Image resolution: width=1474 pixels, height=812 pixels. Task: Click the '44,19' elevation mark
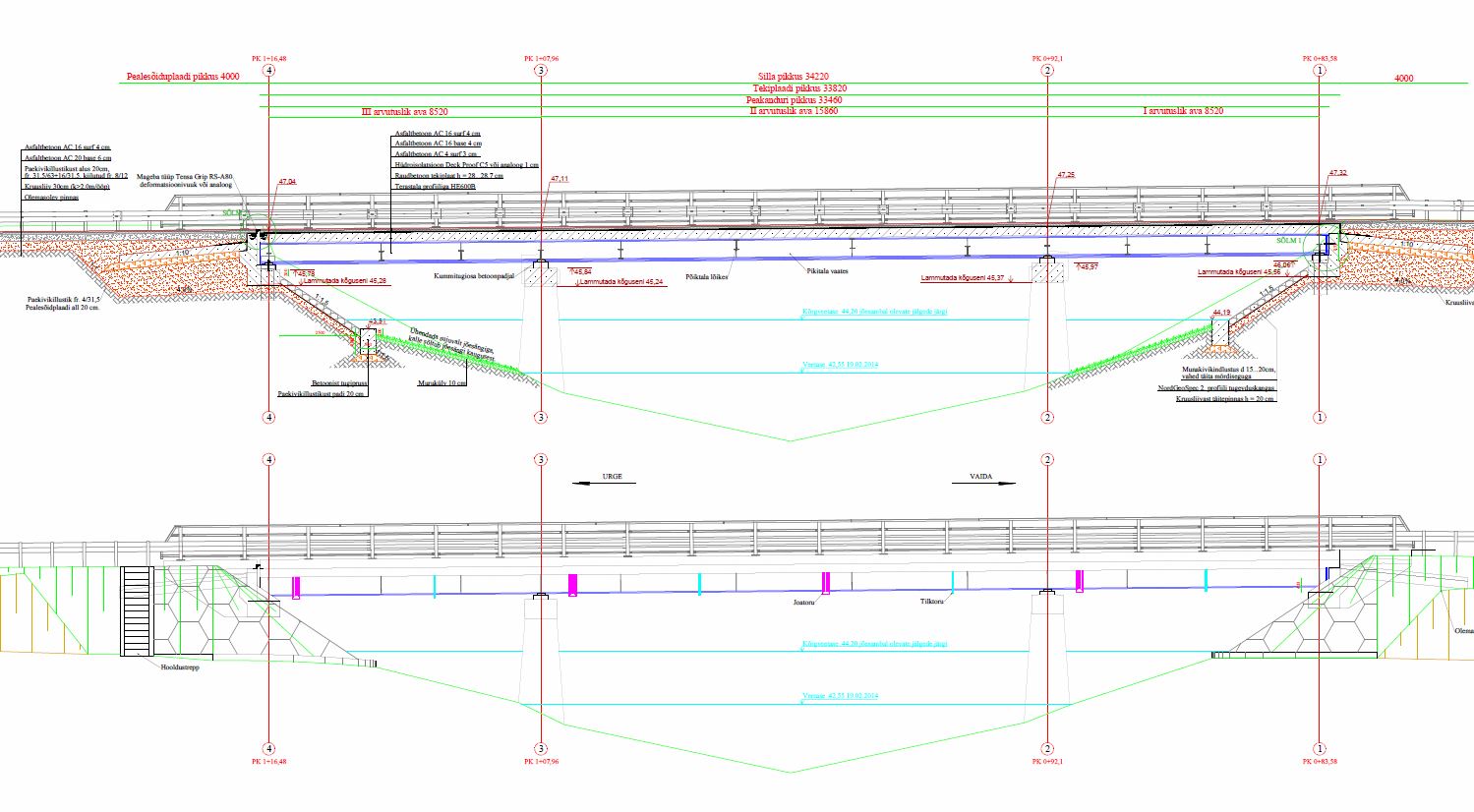pyautogui.click(x=1221, y=313)
